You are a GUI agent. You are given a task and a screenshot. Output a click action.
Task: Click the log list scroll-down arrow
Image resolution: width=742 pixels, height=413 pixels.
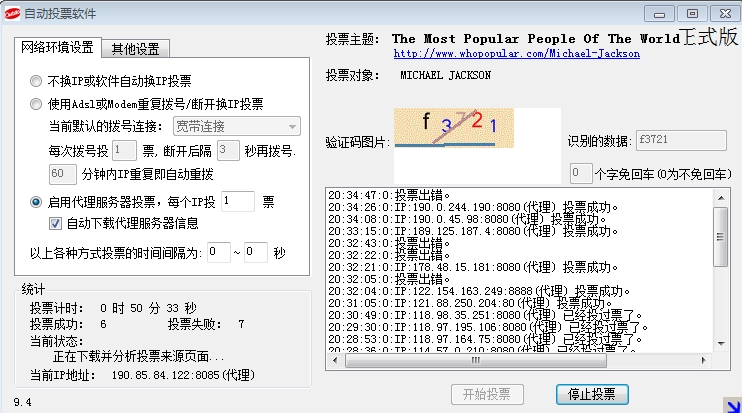721,343
